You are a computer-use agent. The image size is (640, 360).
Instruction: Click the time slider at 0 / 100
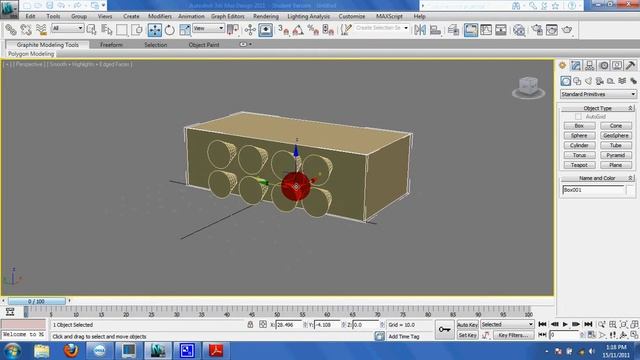[36, 301]
